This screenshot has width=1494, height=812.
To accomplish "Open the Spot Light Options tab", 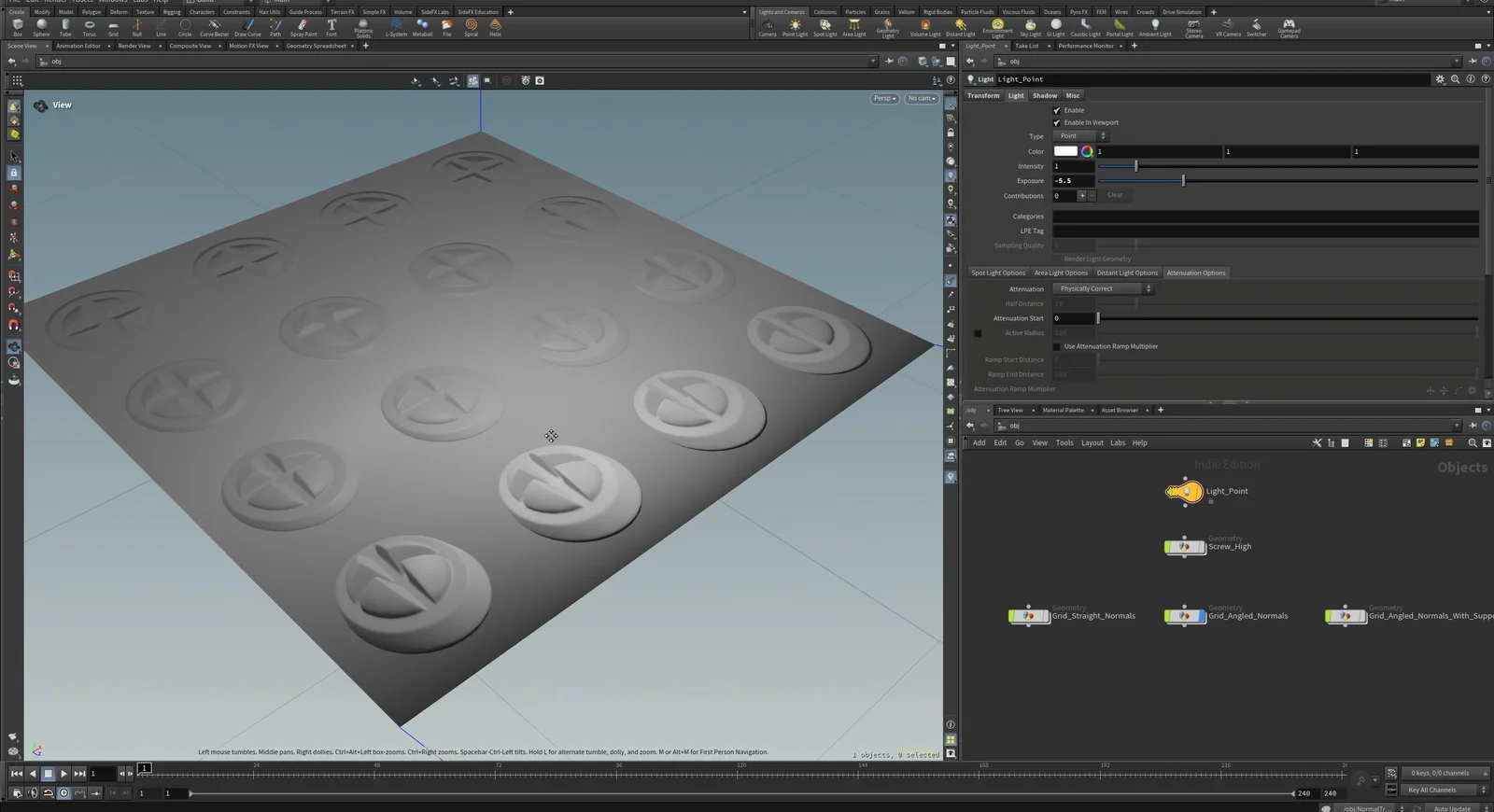I will [998, 273].
